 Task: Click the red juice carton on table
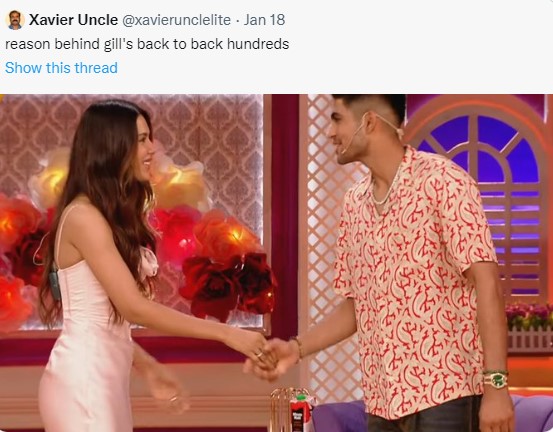click(299, 413)
